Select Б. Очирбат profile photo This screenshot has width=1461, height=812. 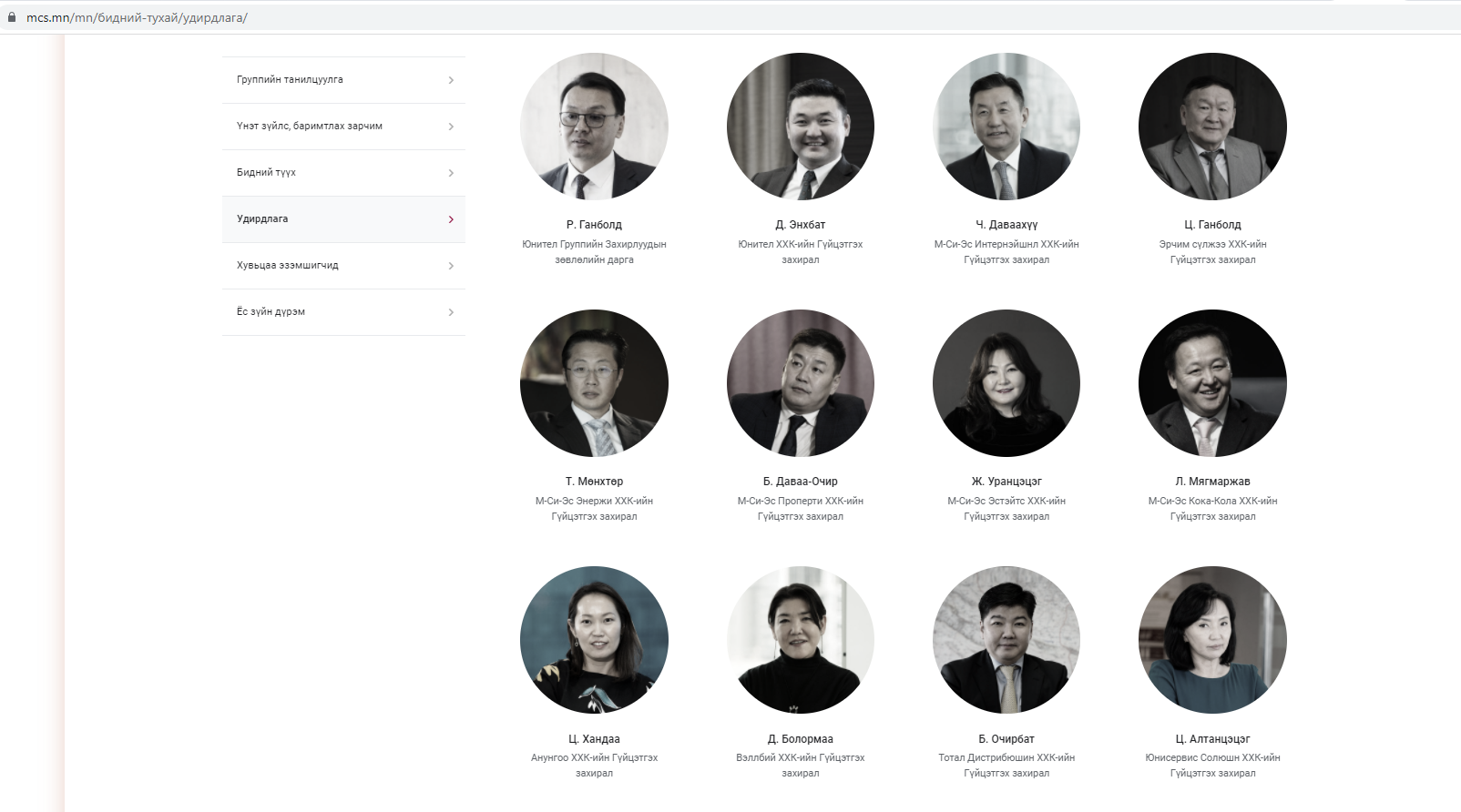[x=1006, y=640]
